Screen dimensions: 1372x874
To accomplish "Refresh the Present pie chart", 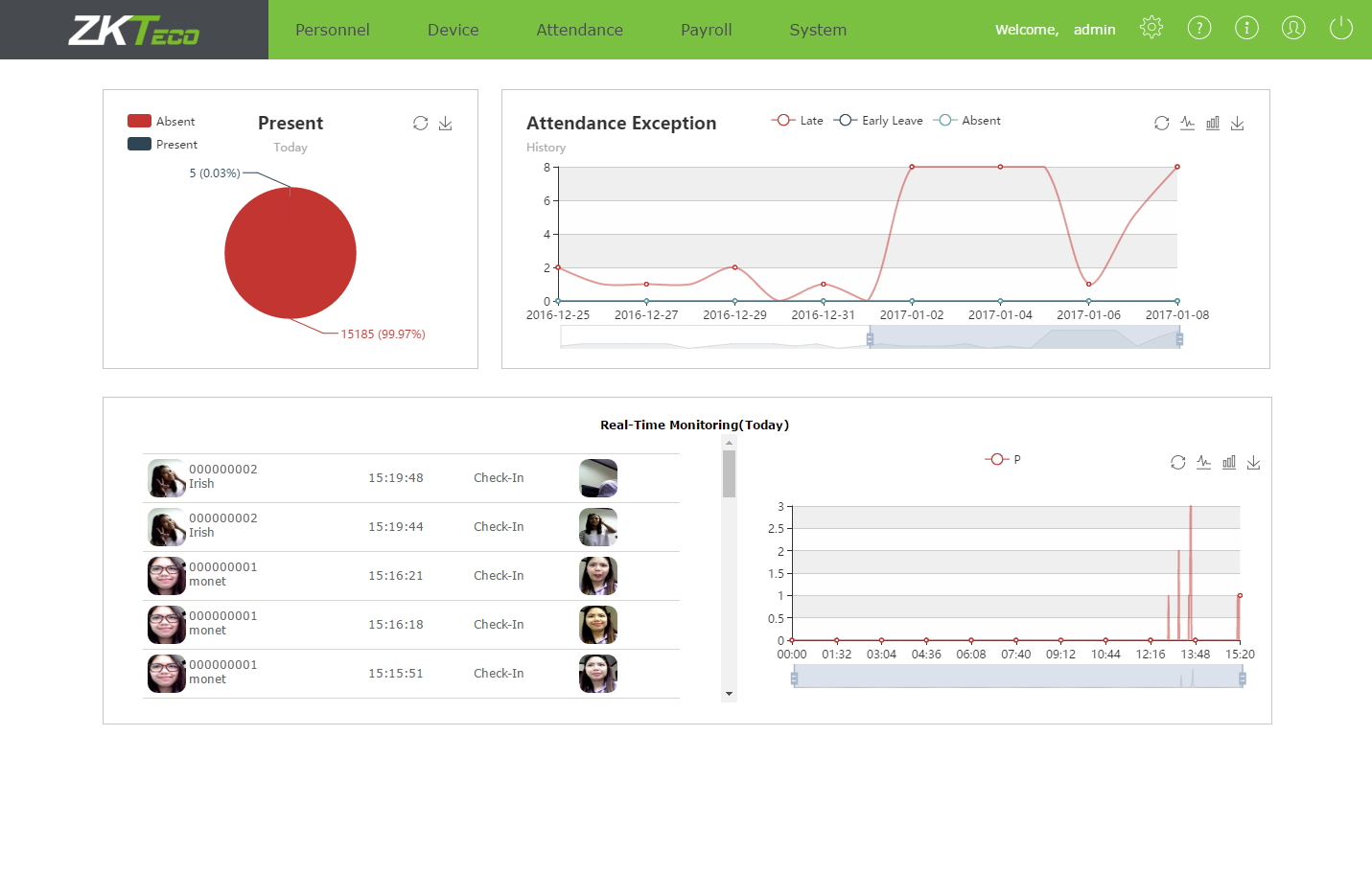I will click(x=420, y=124).
